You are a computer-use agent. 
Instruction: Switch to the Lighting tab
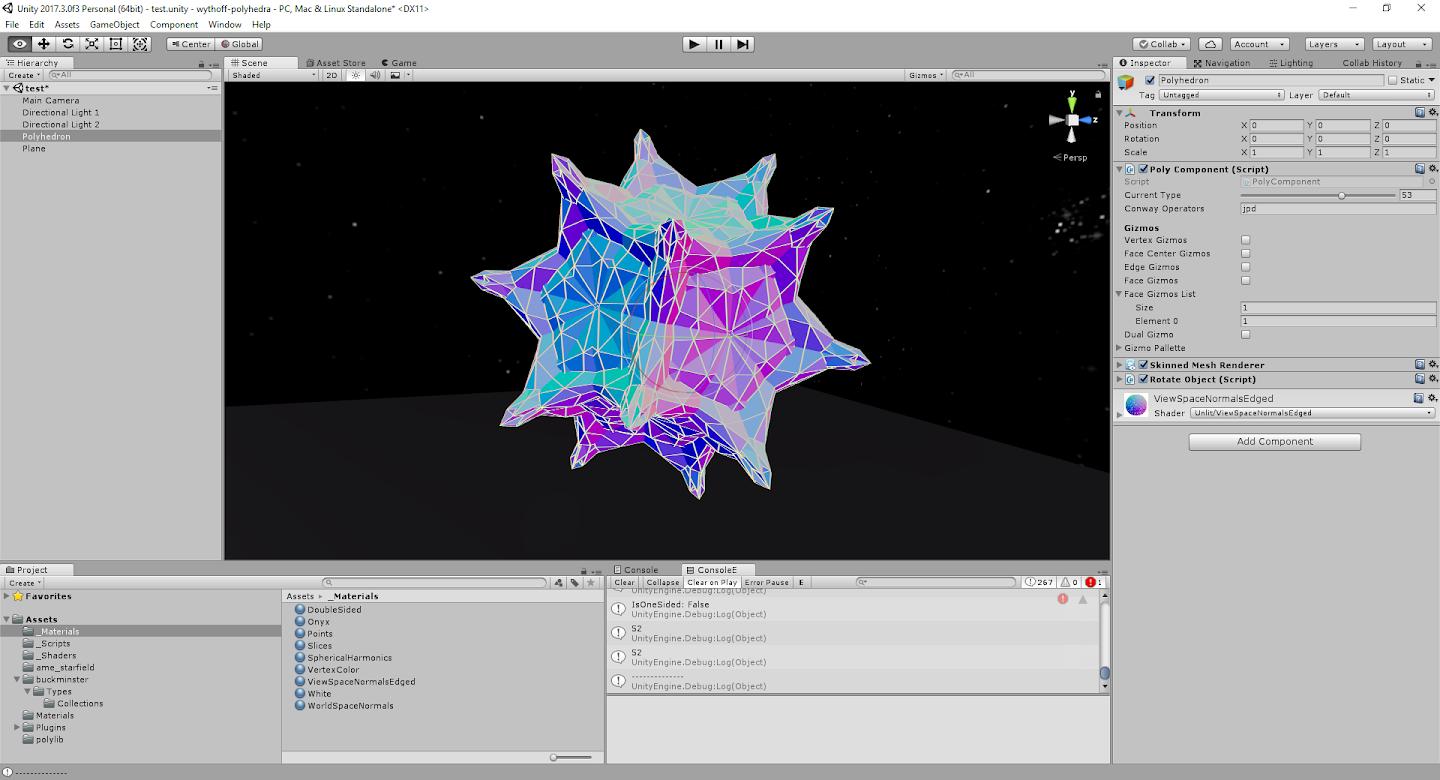(1290, 63)
